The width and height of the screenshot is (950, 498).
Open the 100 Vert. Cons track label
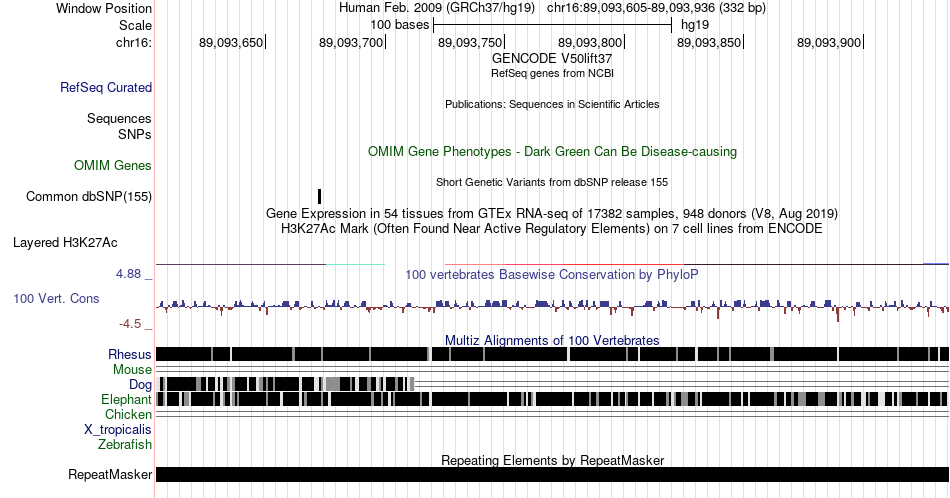[x=56, y=298]
